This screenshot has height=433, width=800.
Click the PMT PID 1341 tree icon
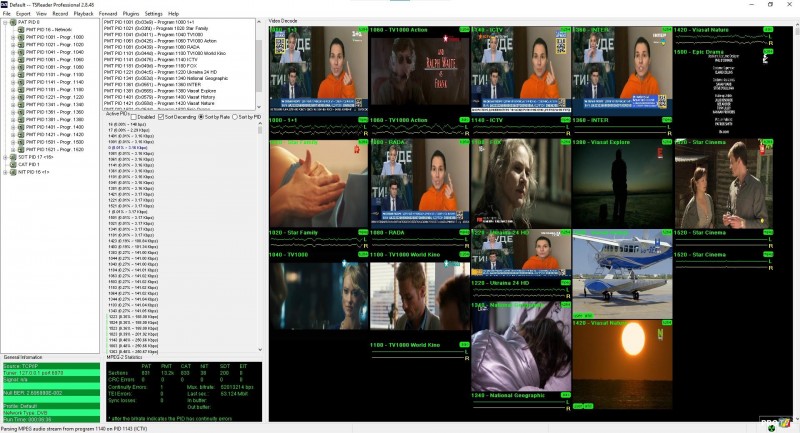[20, 104]
